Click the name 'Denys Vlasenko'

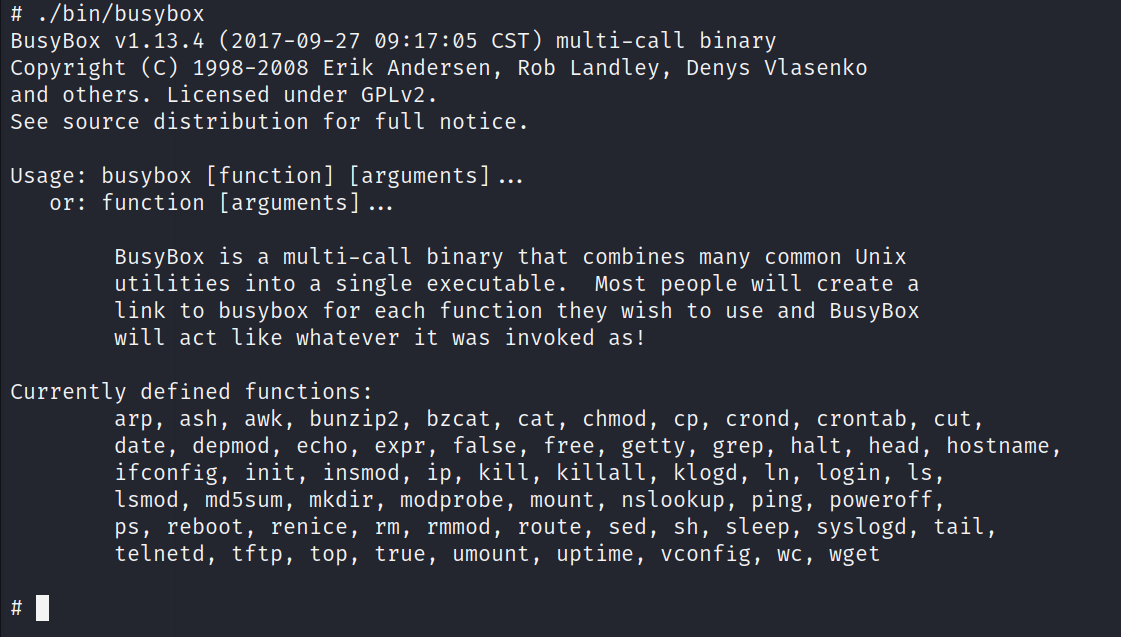776,69
